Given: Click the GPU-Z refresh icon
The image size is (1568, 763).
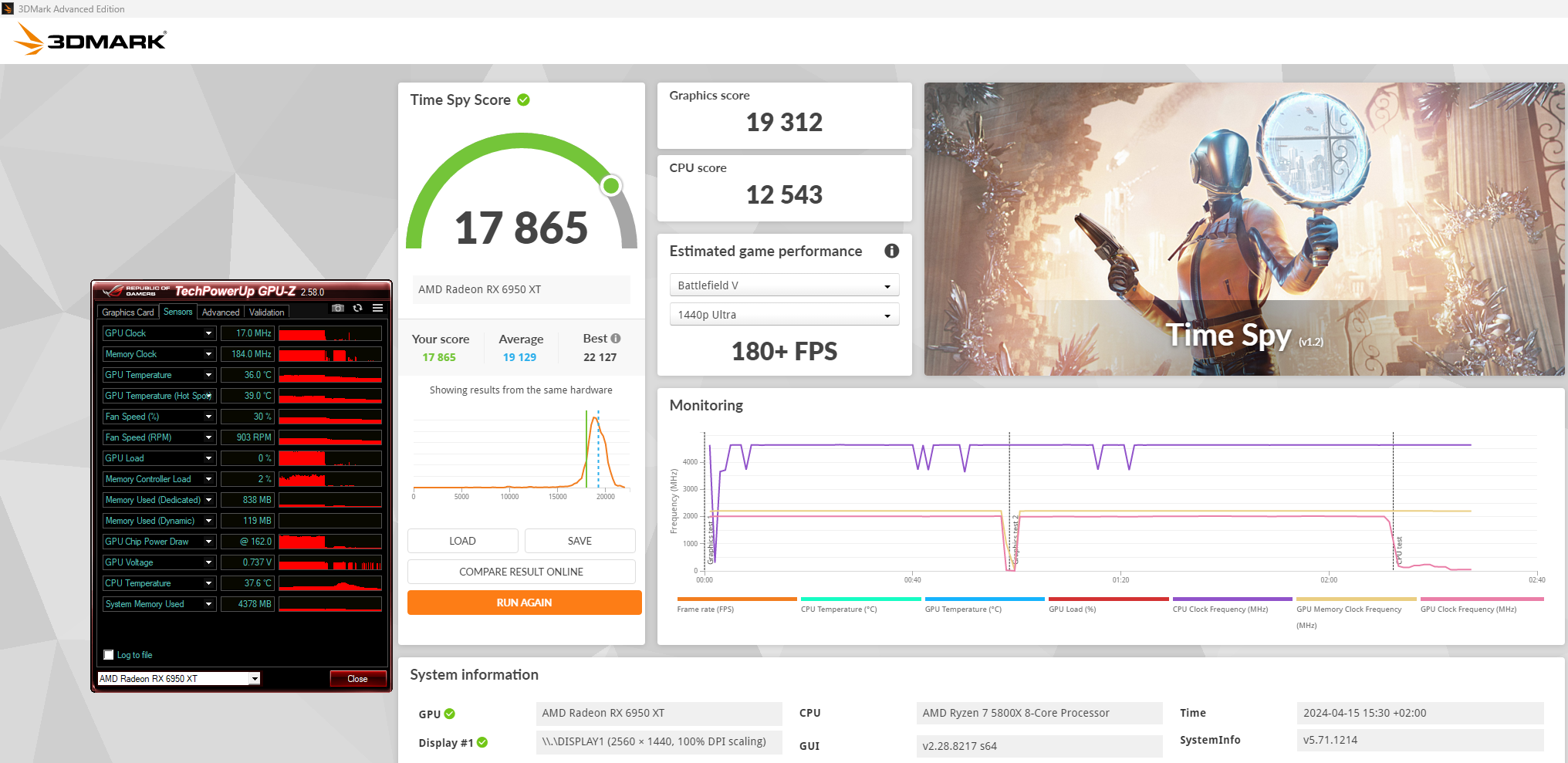Looking at the screenshot, I should click(x=357, y=308).
